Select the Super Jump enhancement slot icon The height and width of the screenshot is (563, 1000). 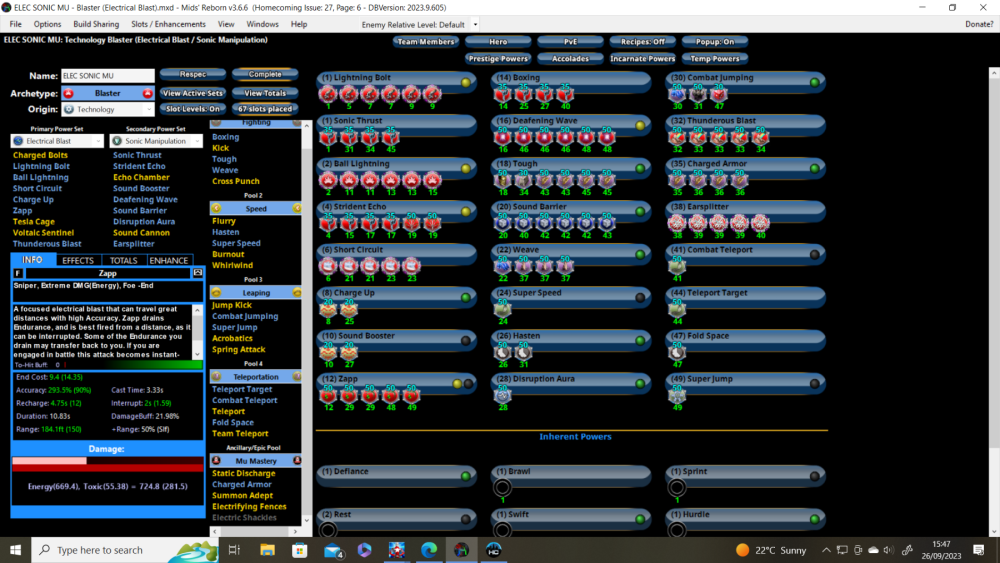(x=677, y=396)
